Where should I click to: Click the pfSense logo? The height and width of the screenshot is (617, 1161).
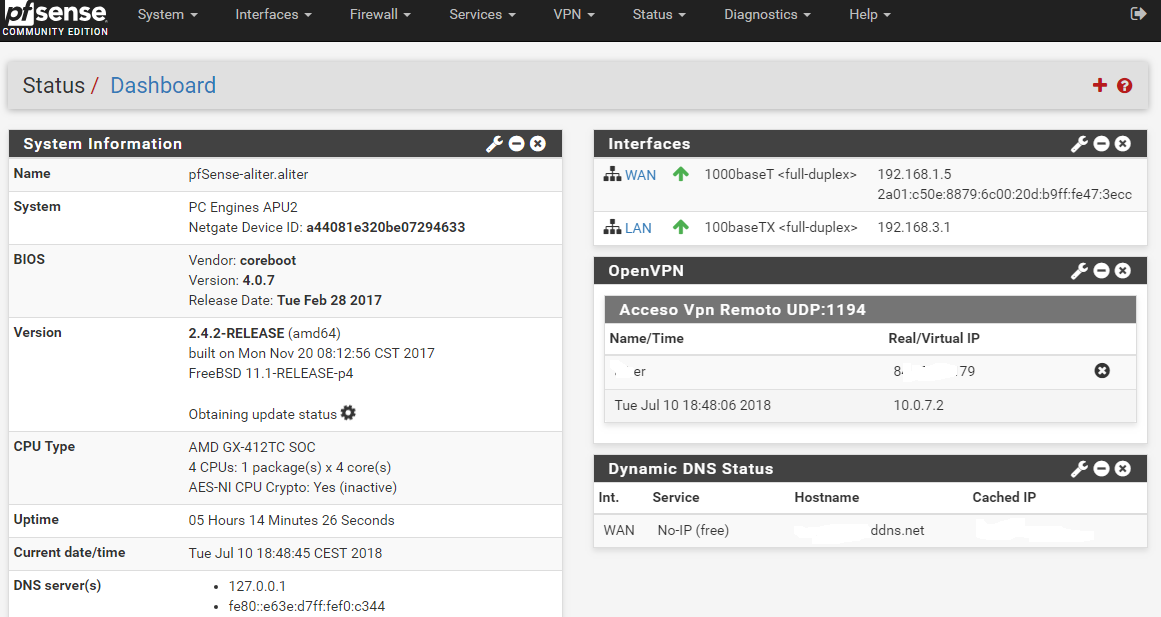pos(55,18)
